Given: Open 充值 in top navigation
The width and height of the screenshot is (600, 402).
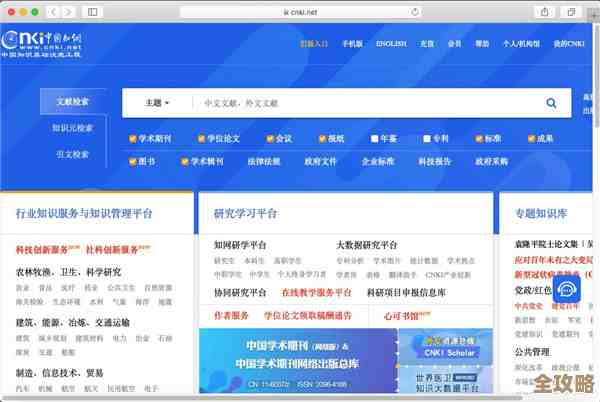Looking at the screenshot, I should 427,44.
